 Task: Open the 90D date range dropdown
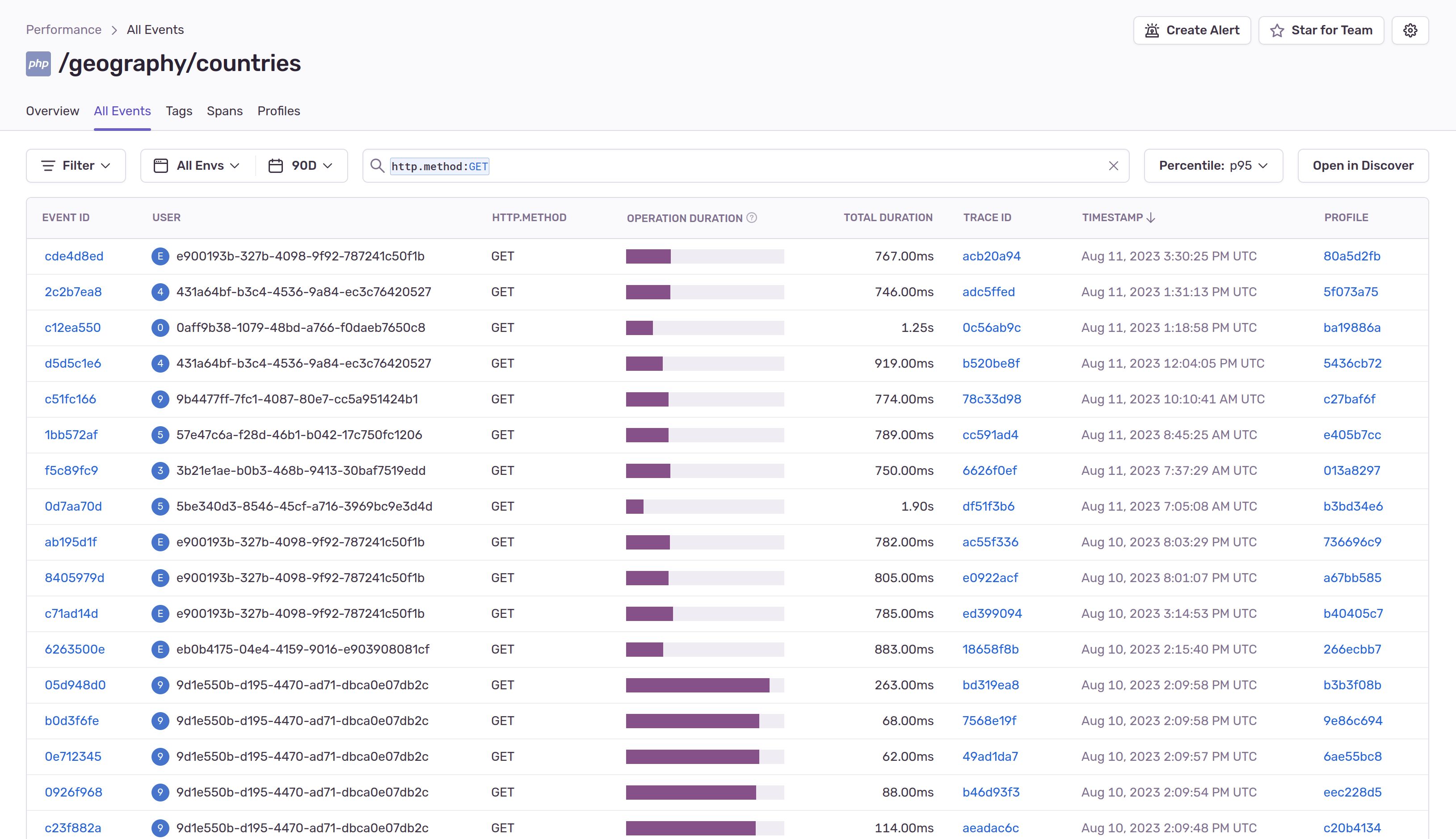click(301, 166)
